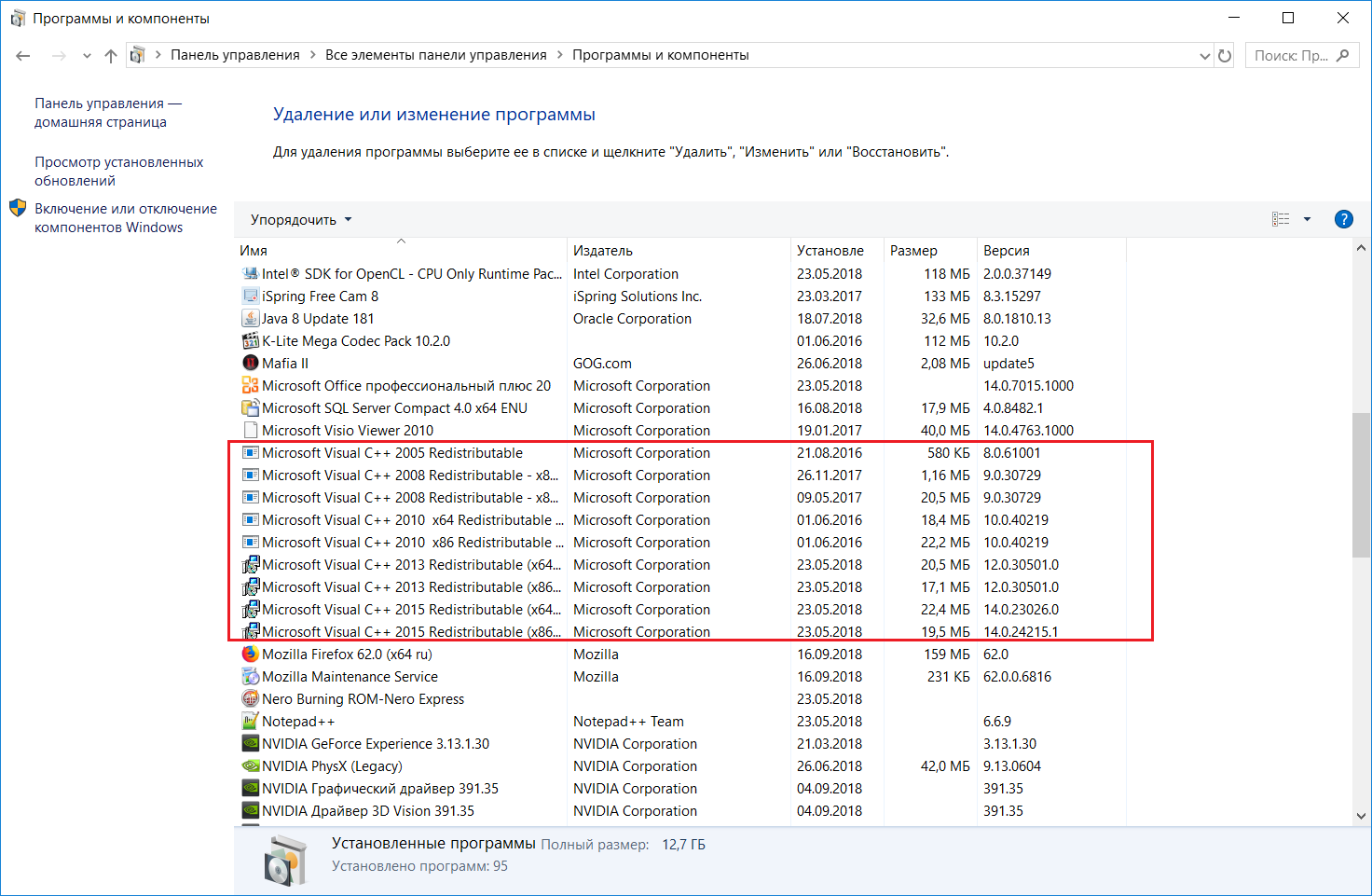Refresh the address bar location
Image resolution: width=1372 pixels, height=896 pixels.
tap(1225, 56)
